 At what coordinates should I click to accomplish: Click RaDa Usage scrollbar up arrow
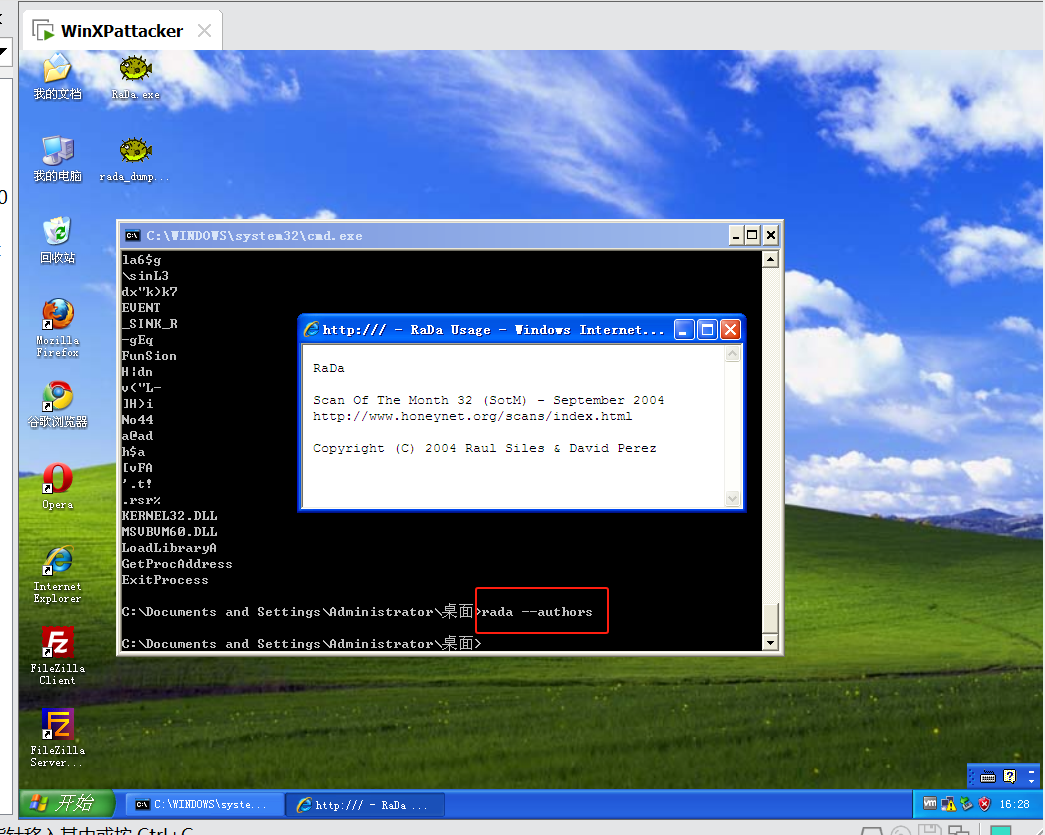click(x=732, y=354)
